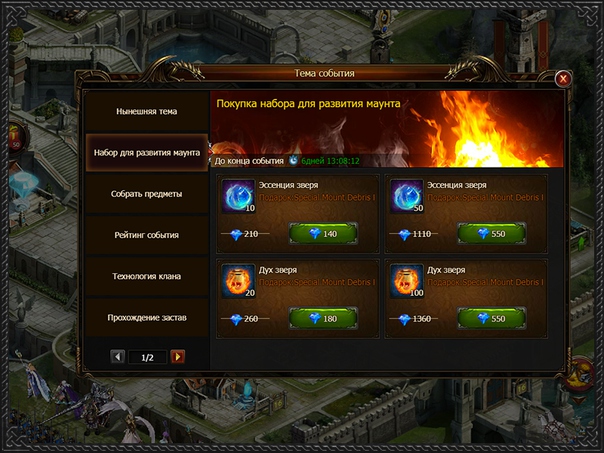
Task: Click the Дух зверя icon with quantity 20
Action: click(x=238, y=280)
